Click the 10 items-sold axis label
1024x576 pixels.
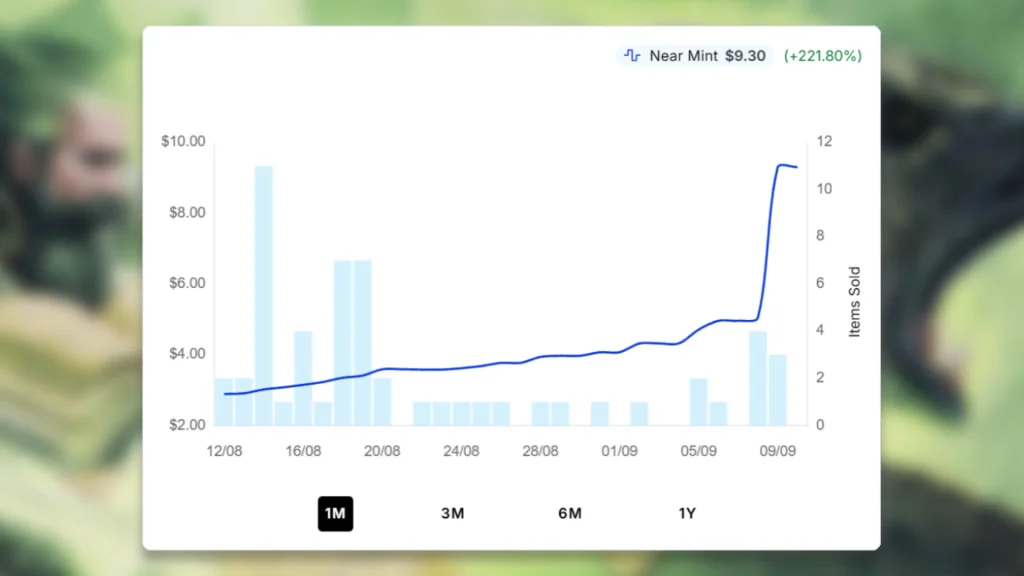(x=824, y=189)
